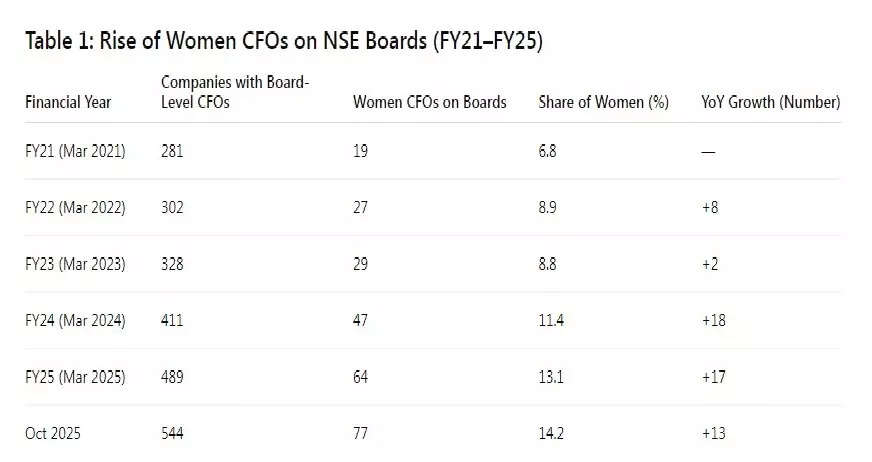Click the Financial Year column header
Image resolution: width=872 pixels, height=462 pixels.
click(68, 102)
